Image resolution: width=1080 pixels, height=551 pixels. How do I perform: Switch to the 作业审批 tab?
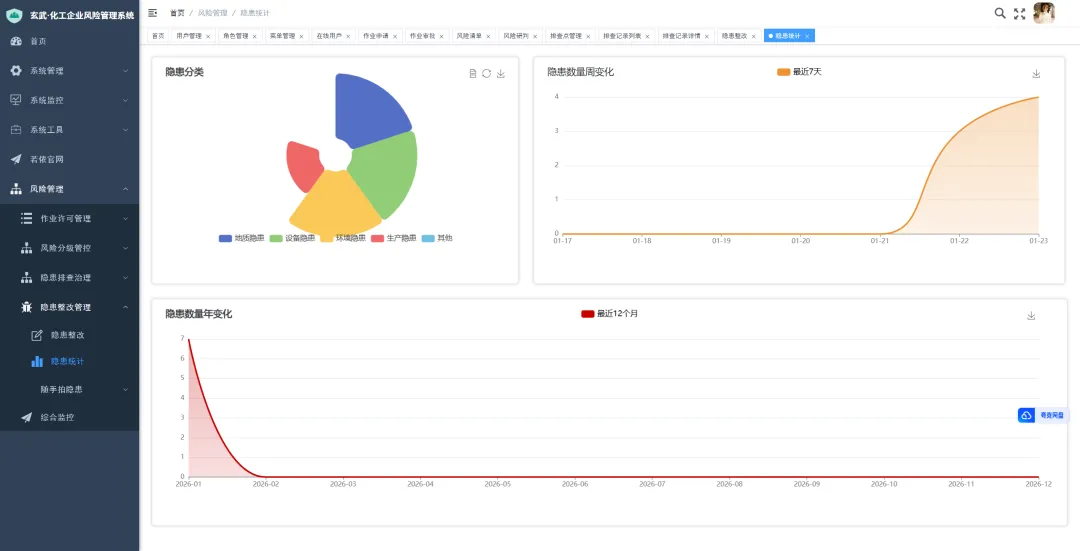pyautogui.click(x=426, y=36)
